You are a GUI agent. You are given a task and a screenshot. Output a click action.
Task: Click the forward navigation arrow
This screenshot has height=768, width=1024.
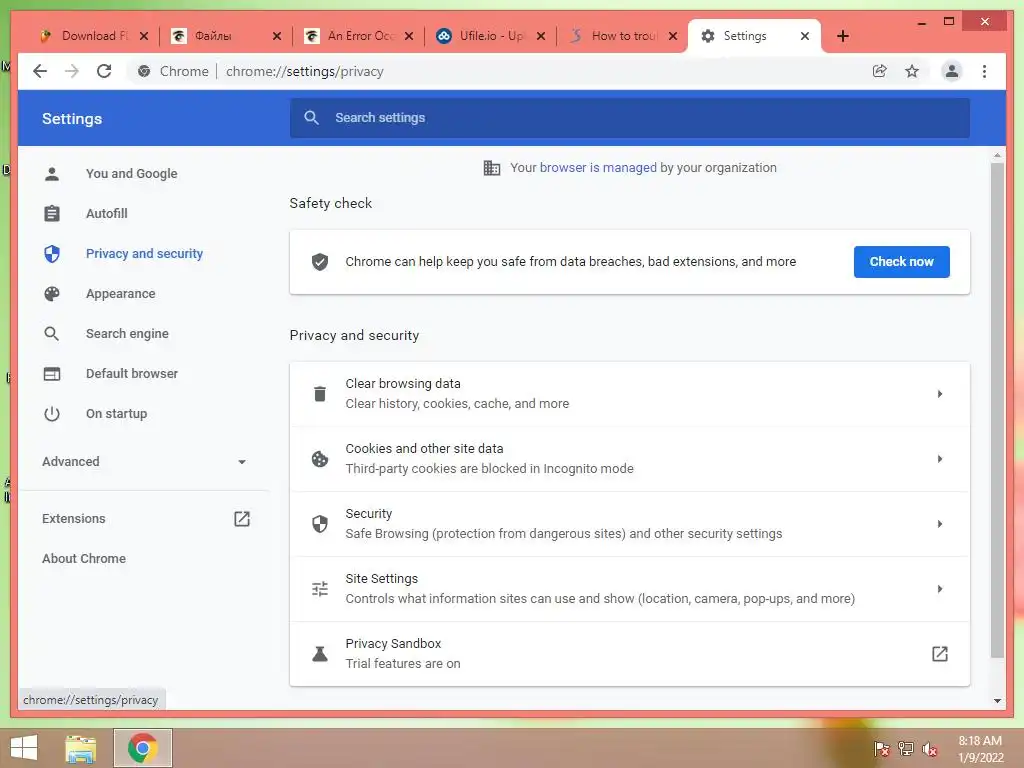click(x=72, y=71)
